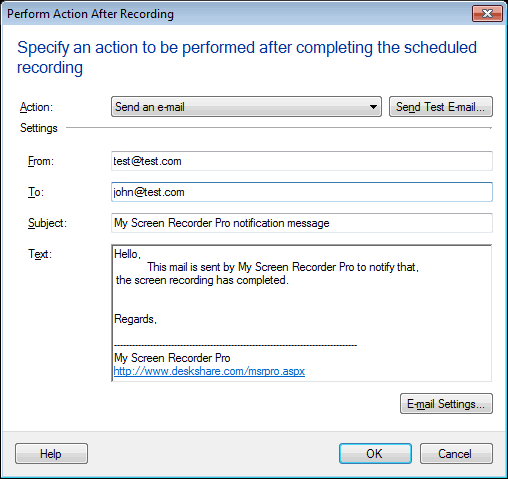Viewport: 508px width, 479px height.
Task: Confirm with the OK button
Action: 375,454
